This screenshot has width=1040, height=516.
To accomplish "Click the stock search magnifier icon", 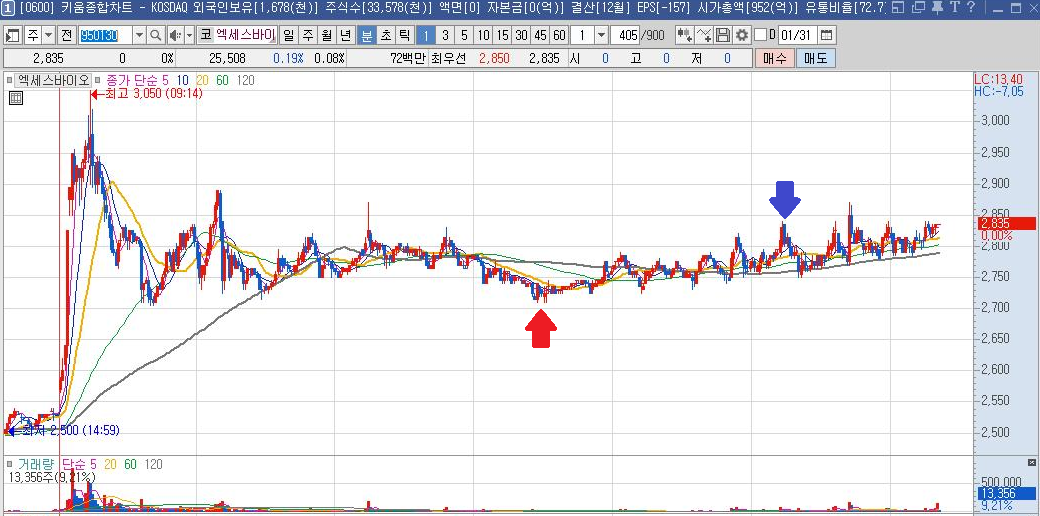I will pyautogui.click(x=156, y=35).
